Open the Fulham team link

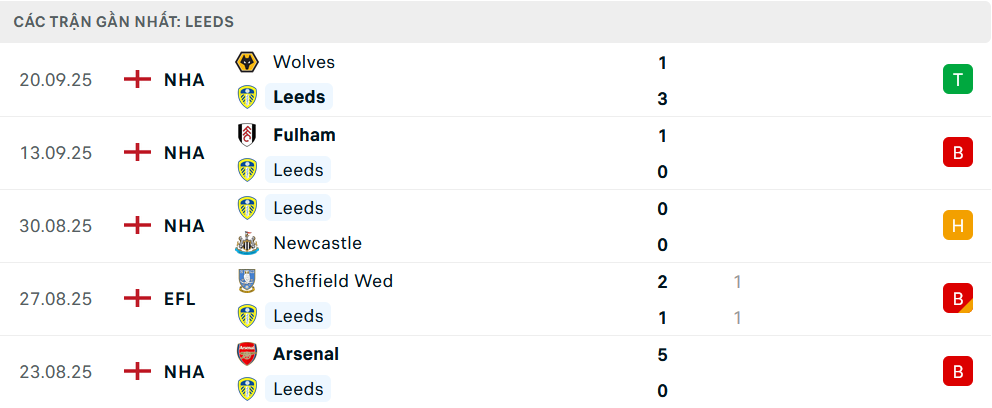point(304,135)
